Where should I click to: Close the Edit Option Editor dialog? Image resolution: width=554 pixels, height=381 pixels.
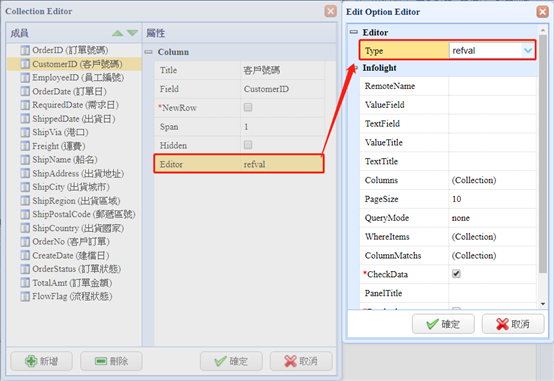[542, 12]
